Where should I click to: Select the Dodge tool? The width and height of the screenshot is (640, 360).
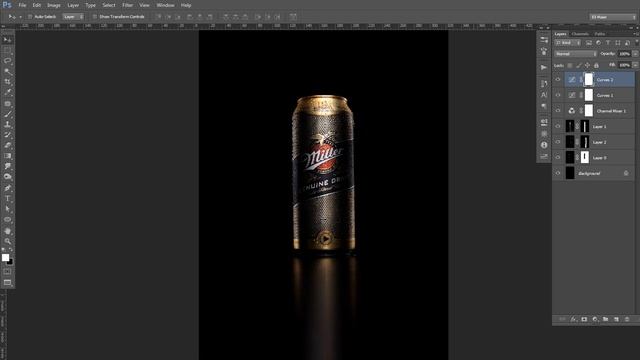tap(7, 177)
